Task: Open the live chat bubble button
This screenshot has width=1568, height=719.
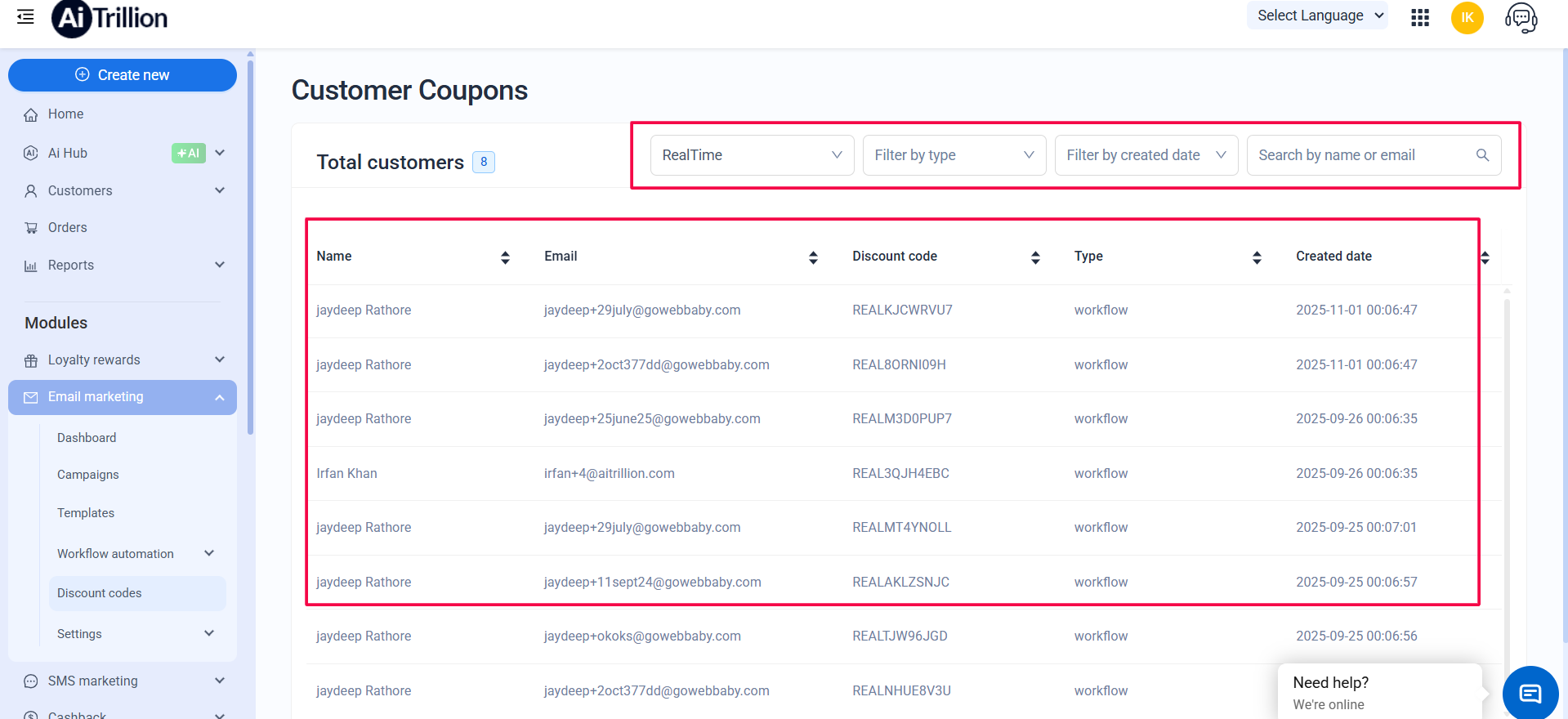Action: [x=1530, y=694]
